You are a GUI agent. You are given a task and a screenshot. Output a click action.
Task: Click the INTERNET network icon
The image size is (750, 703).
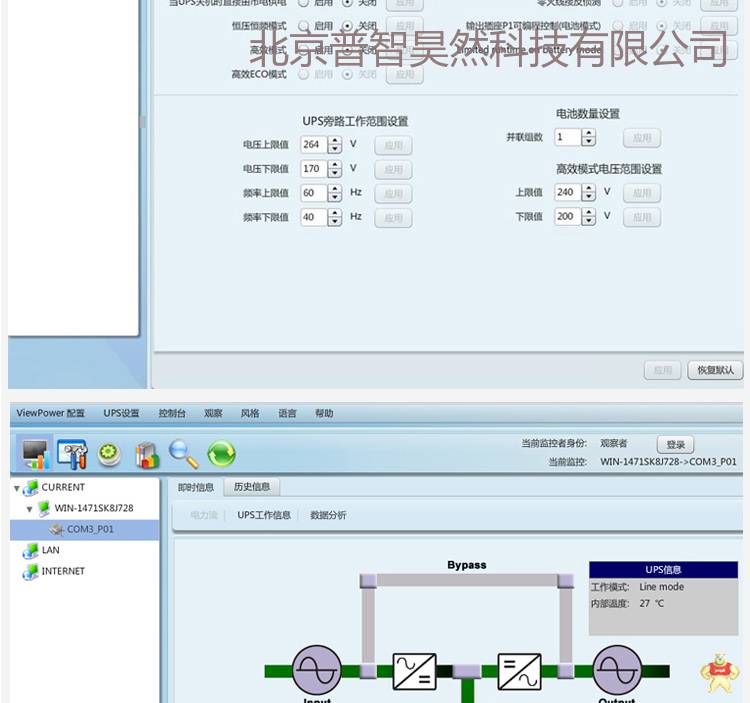31,571
